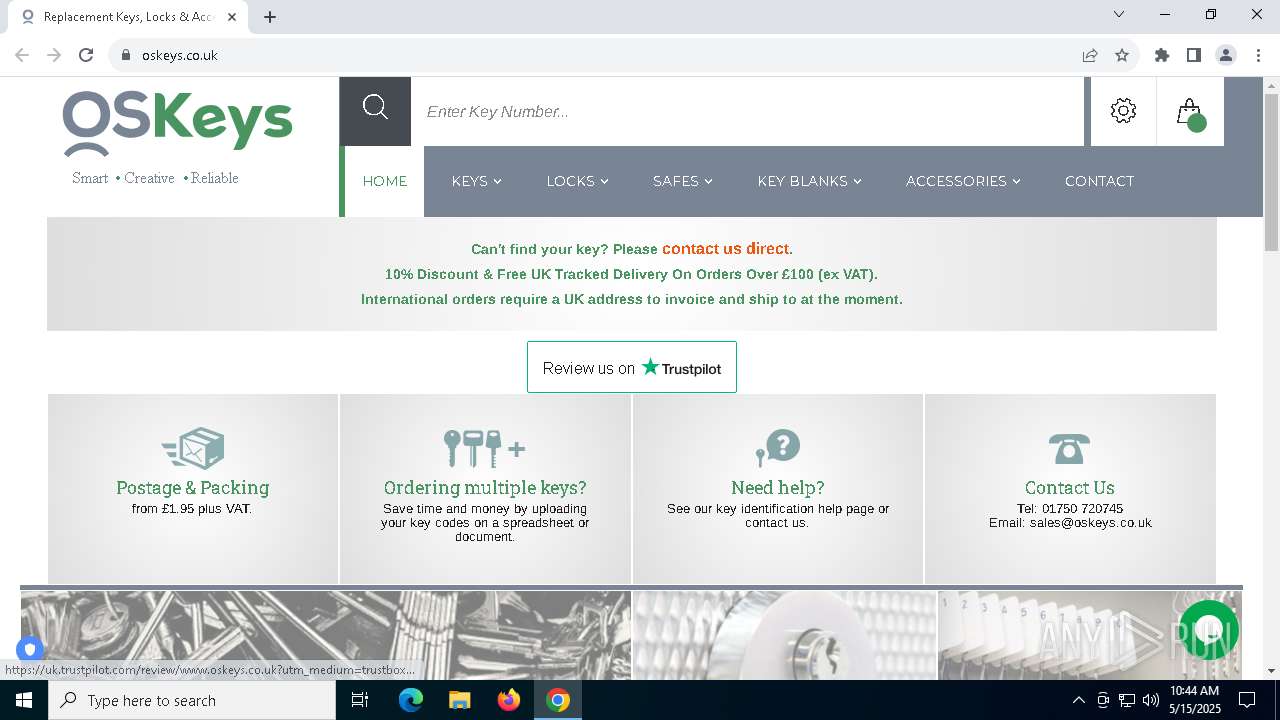Open Chrome extensions puzzle icon
1280x720 pixels.
(1162, 55)
